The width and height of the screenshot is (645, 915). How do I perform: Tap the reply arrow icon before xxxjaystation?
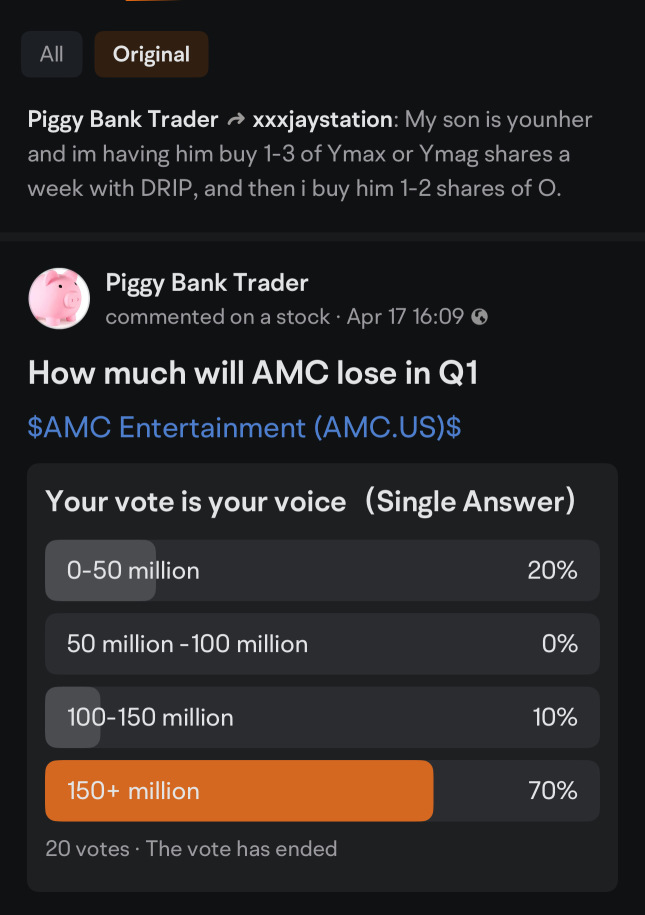click(x=236, y=120)
